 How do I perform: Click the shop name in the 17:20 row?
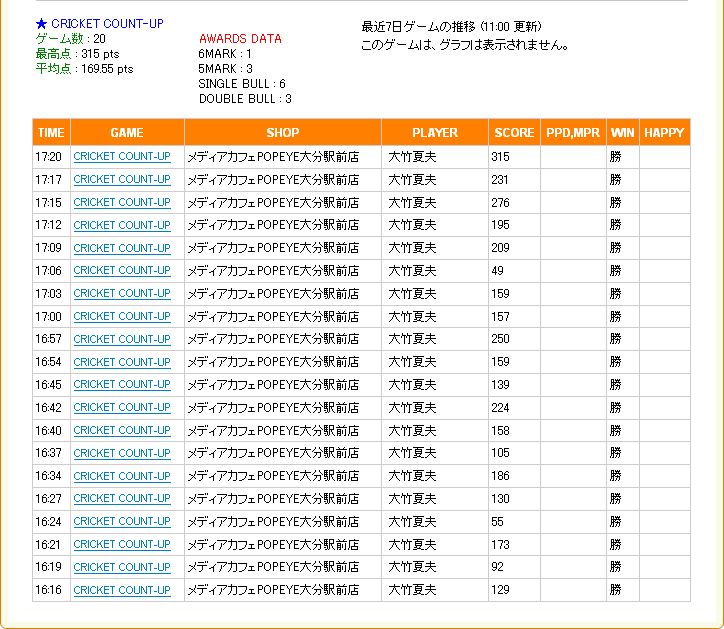pos(273,157)
